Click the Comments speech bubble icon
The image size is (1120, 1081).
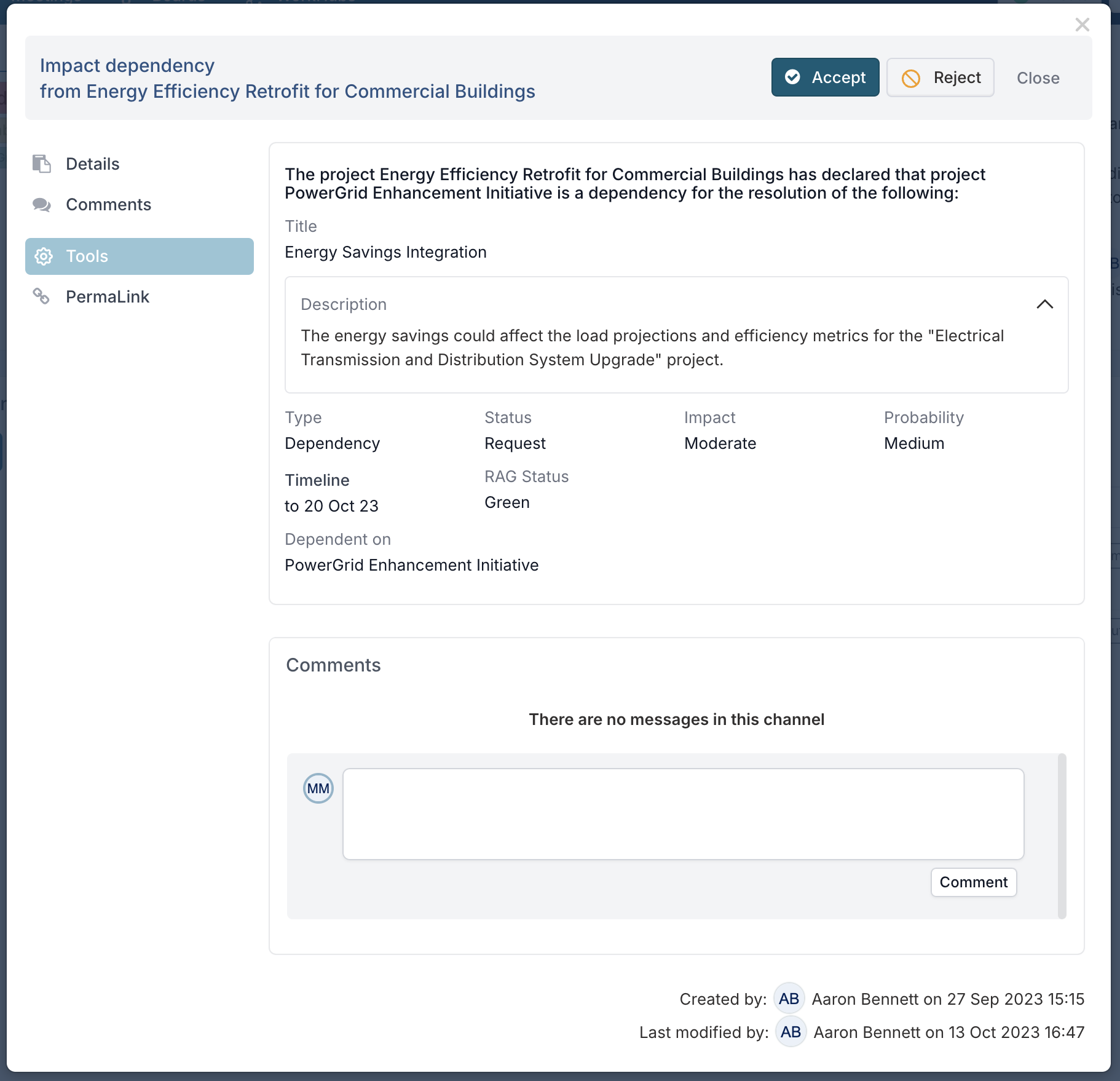coord(42,205)
